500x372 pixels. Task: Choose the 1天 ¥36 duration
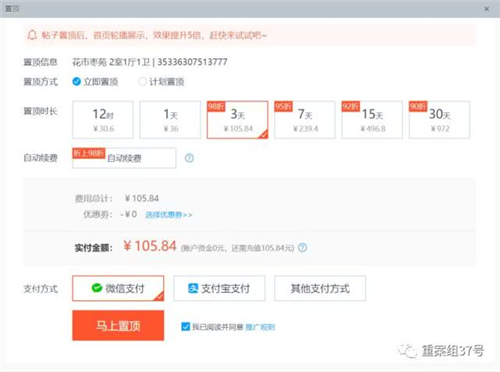(170, 120)
